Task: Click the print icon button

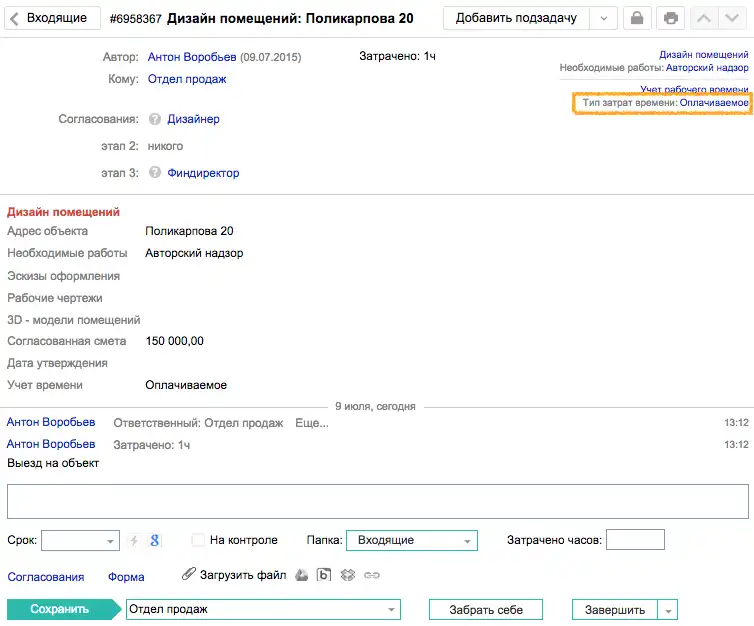Action: click(x=670, y=18)
